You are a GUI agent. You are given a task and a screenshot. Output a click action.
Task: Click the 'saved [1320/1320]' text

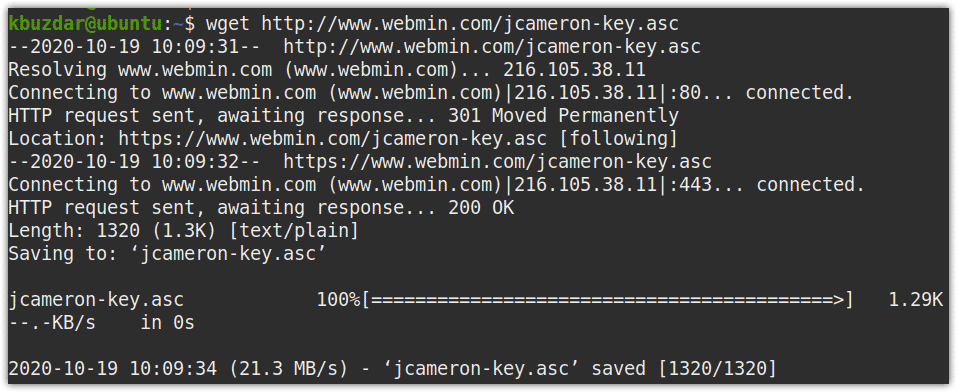tap(682, 369)
